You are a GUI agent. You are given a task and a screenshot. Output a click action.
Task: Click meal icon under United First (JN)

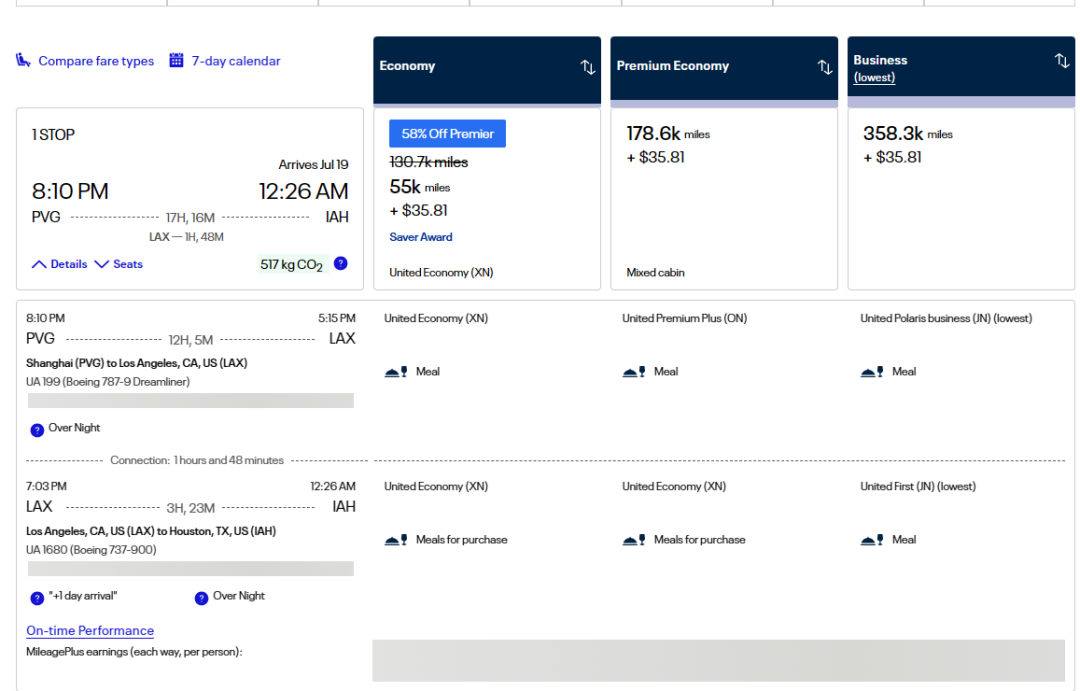pos(873,540)
